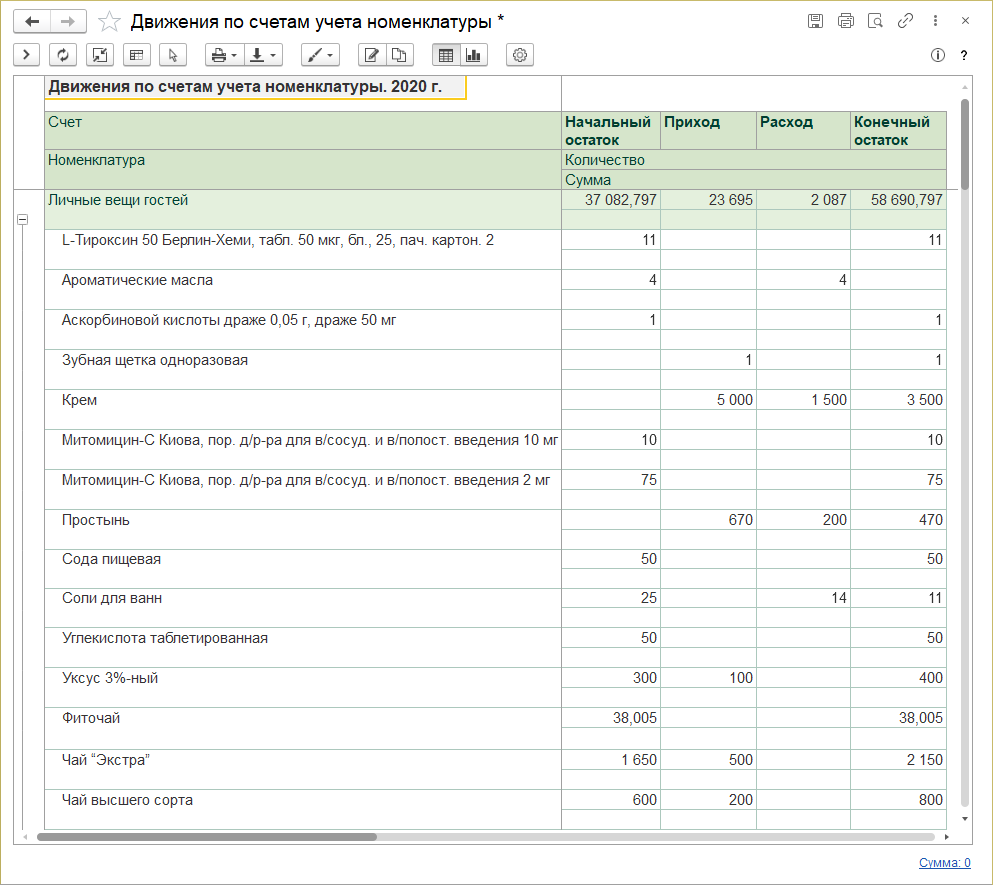Open print preview from title bar
Screen dimensions: 993x885
click(875, 21)
